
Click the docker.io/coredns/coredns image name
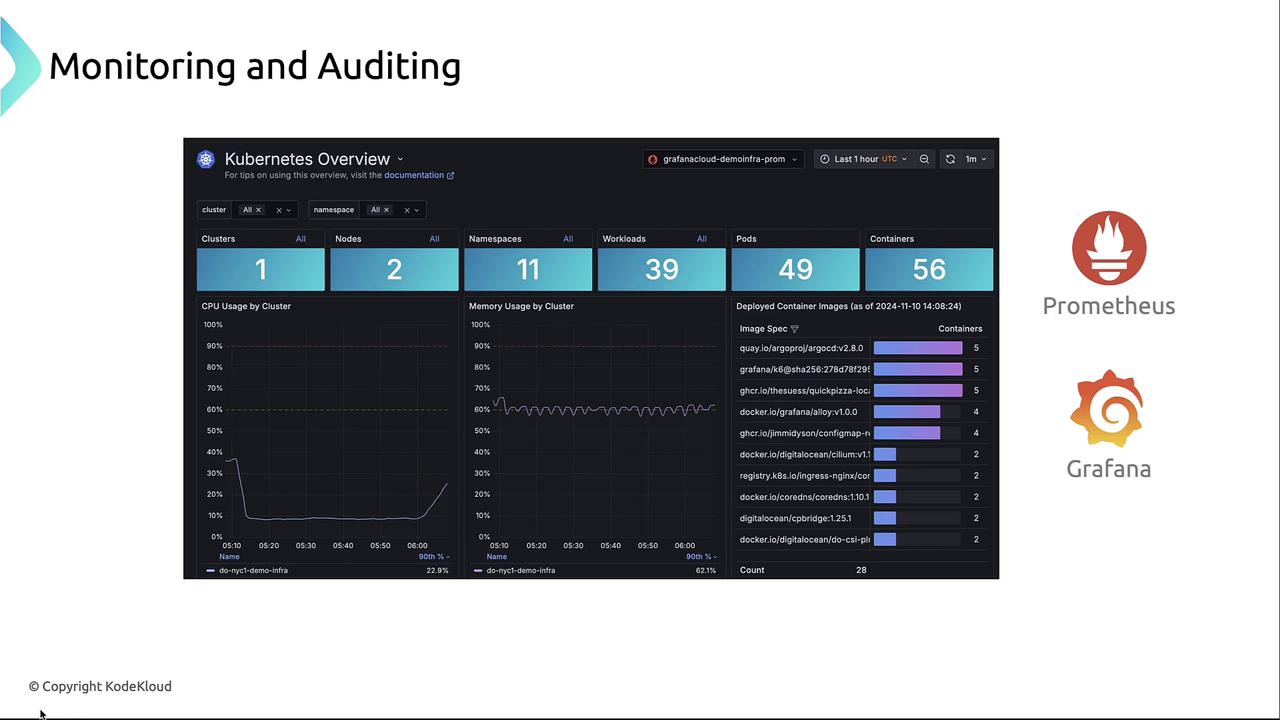coord(805,497)
